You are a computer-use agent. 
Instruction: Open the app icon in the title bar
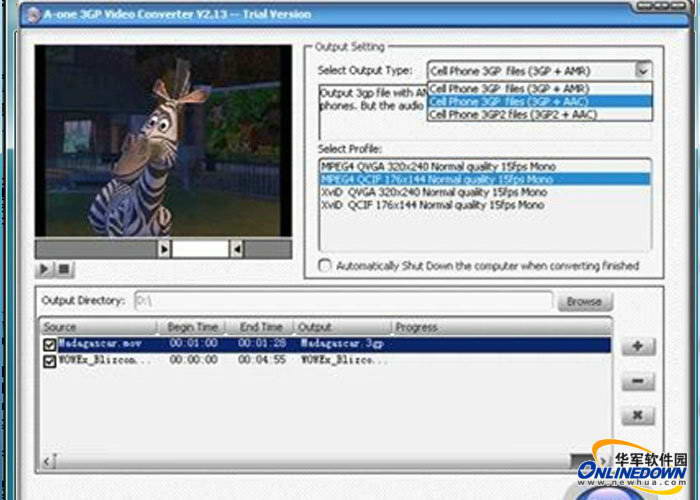32,15
